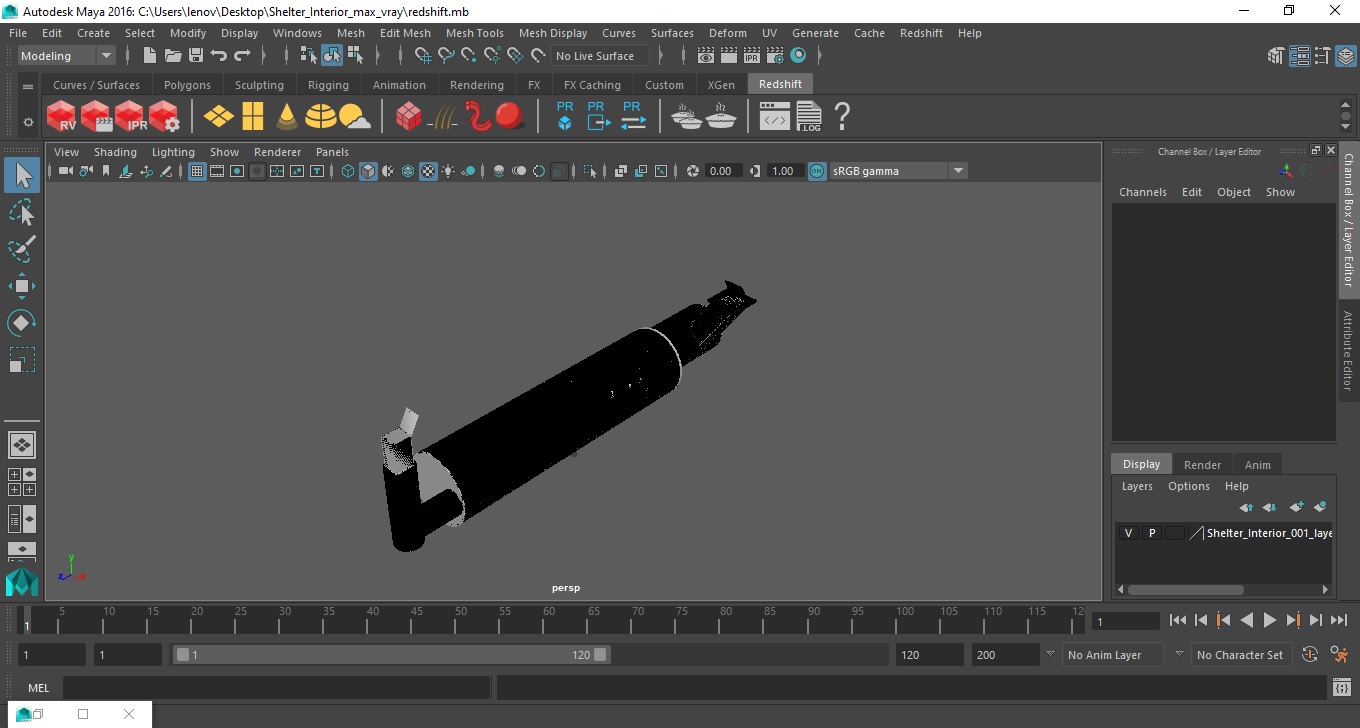The height and width of the screenshot is (728, 1360).
Task: Switch to the Anim layer tab
Action: pos(1257,465)
